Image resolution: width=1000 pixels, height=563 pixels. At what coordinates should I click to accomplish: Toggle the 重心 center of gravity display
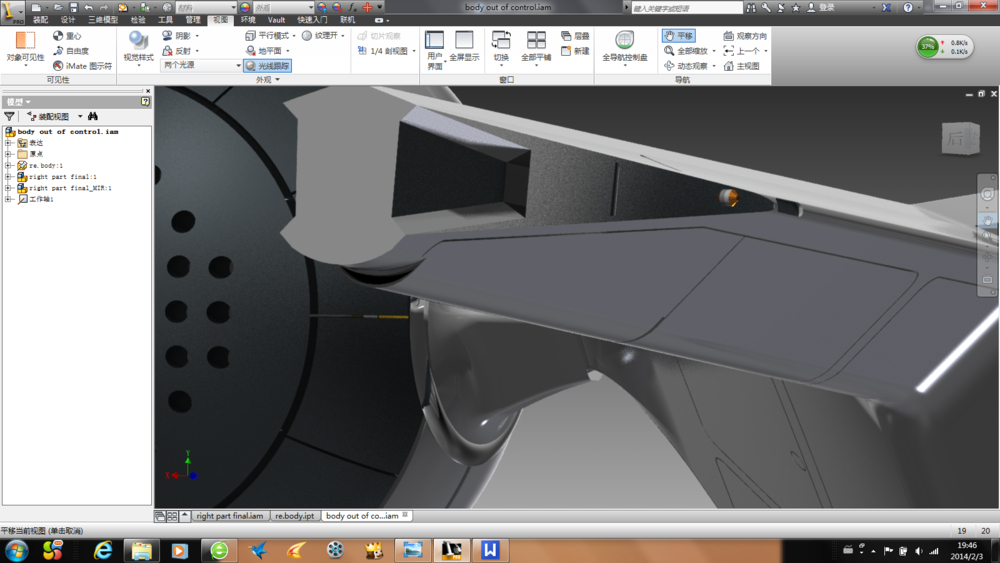(x=68, y=36)
